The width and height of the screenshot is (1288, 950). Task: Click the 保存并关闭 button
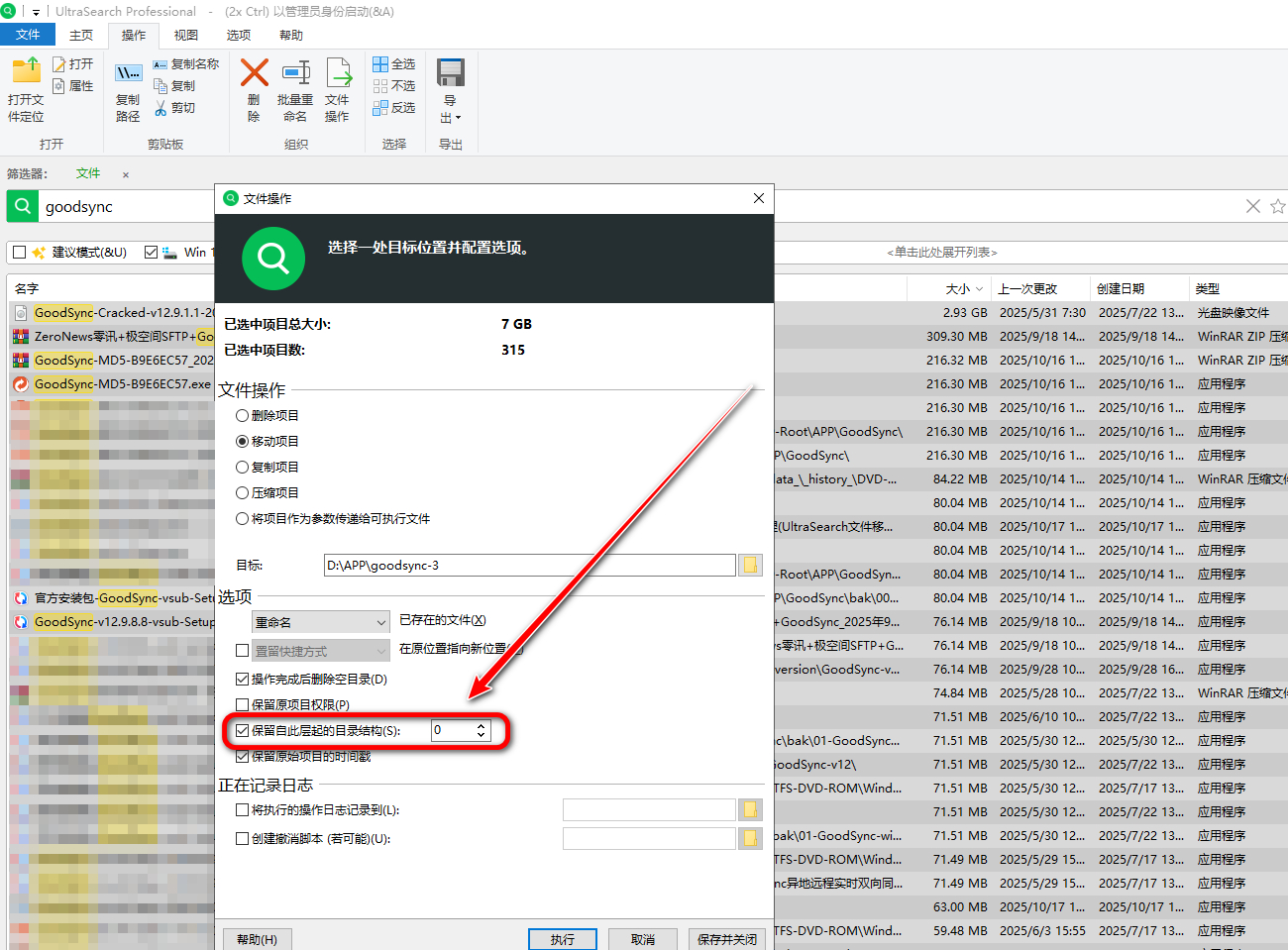(x=726, y=939)
